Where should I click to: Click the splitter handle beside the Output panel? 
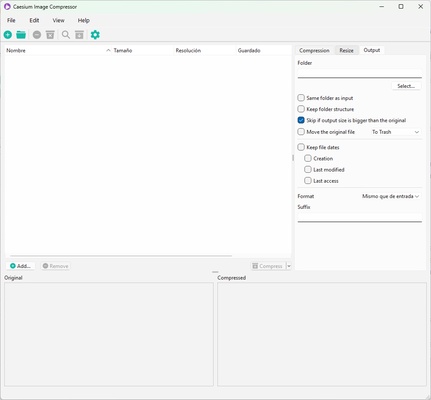point(293,158)
